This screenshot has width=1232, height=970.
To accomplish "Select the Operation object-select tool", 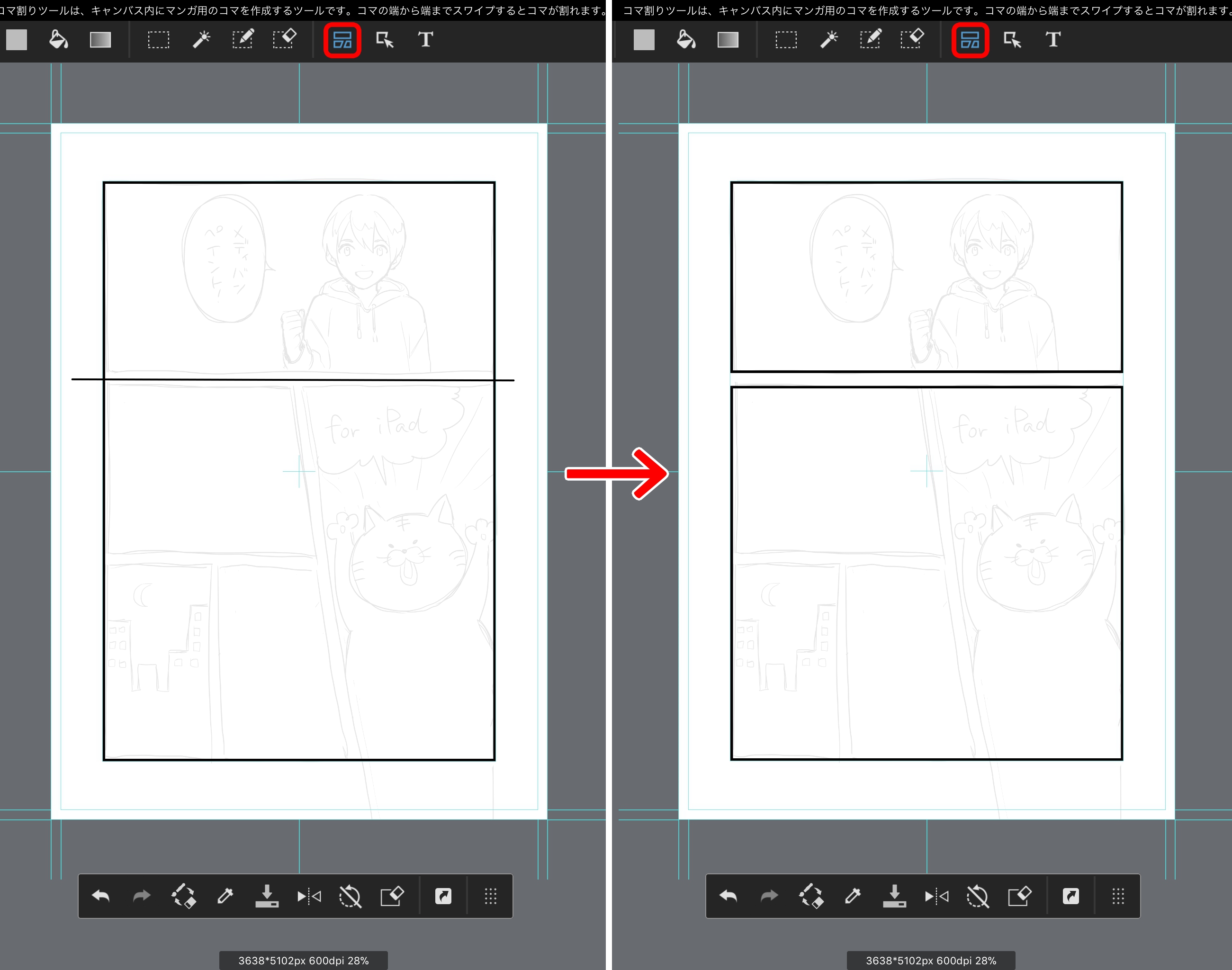I will (384, 40).
